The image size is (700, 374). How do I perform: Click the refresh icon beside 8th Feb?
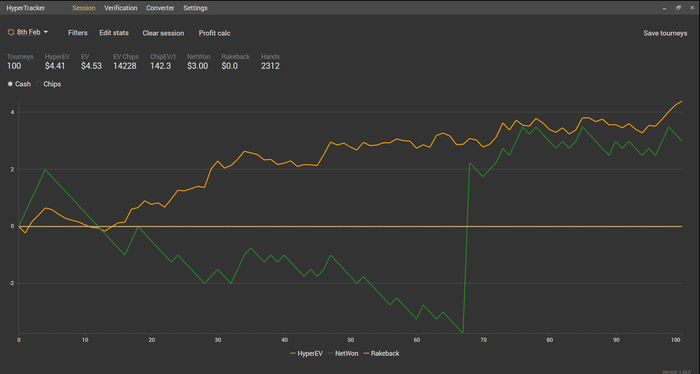[11, 32]
